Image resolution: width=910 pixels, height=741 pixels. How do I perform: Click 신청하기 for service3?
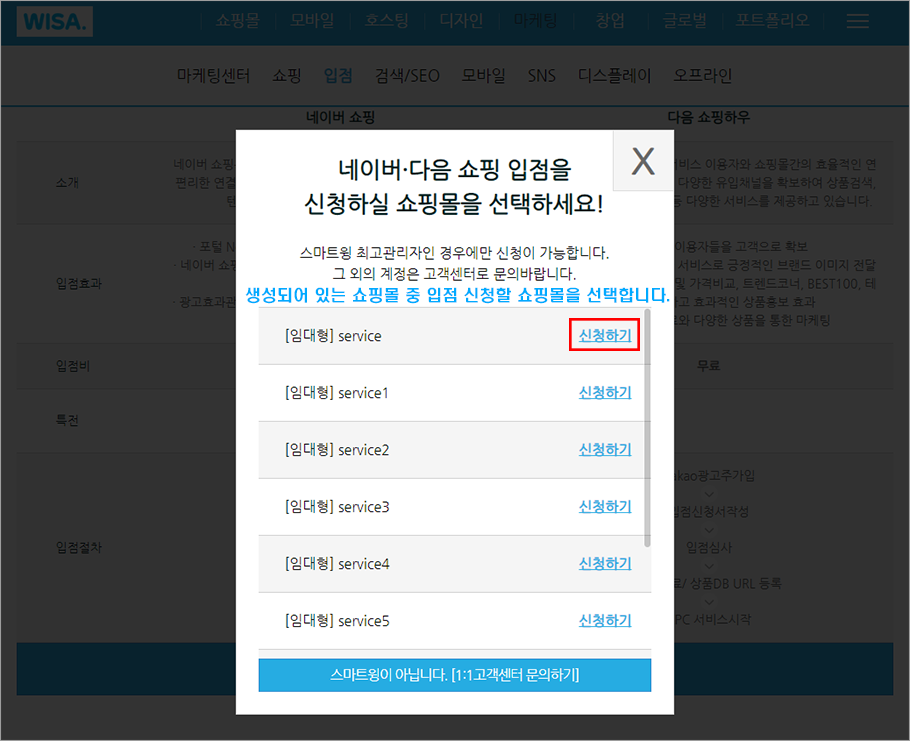(605, 506)
